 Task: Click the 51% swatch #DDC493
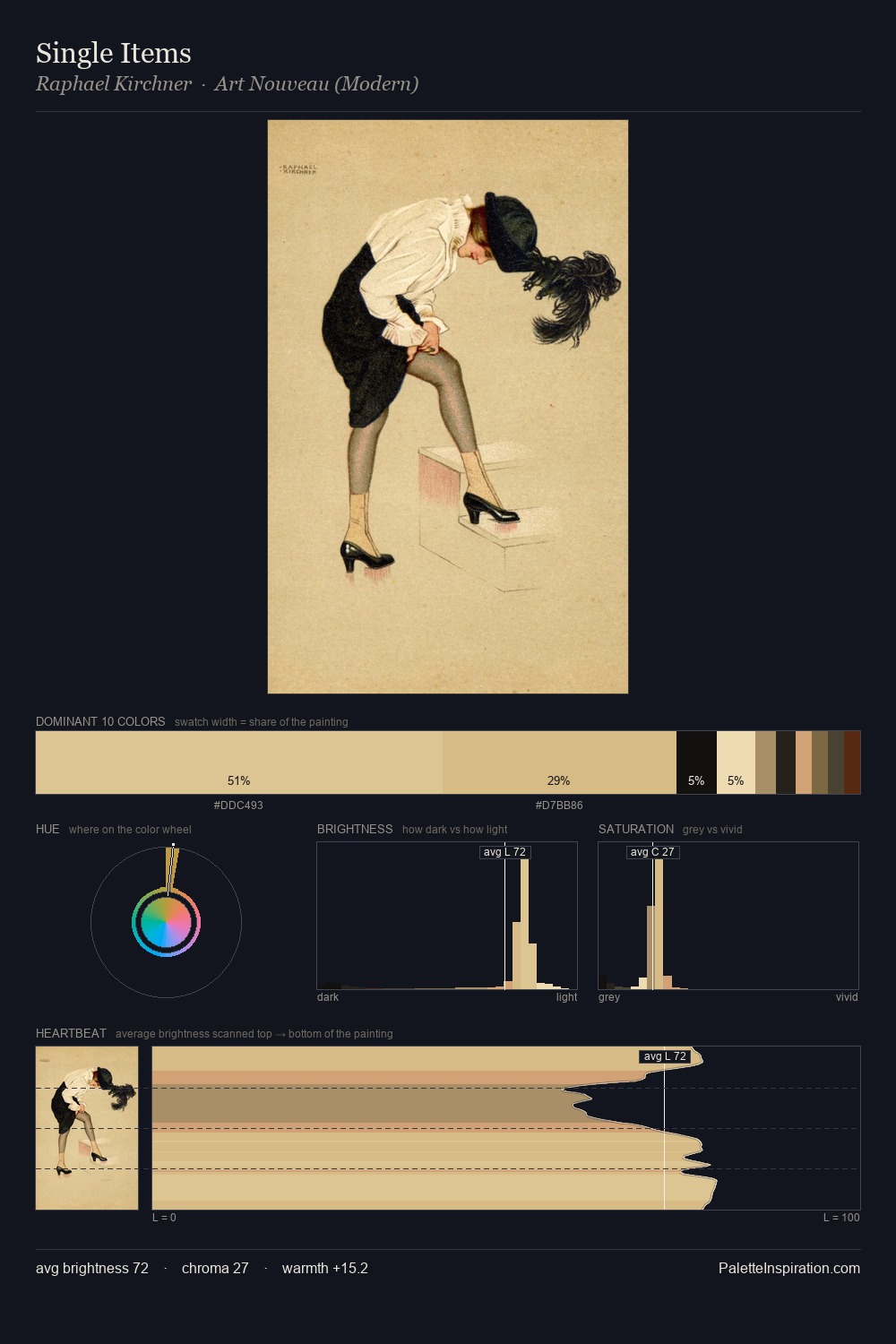(x=239, y=762)
